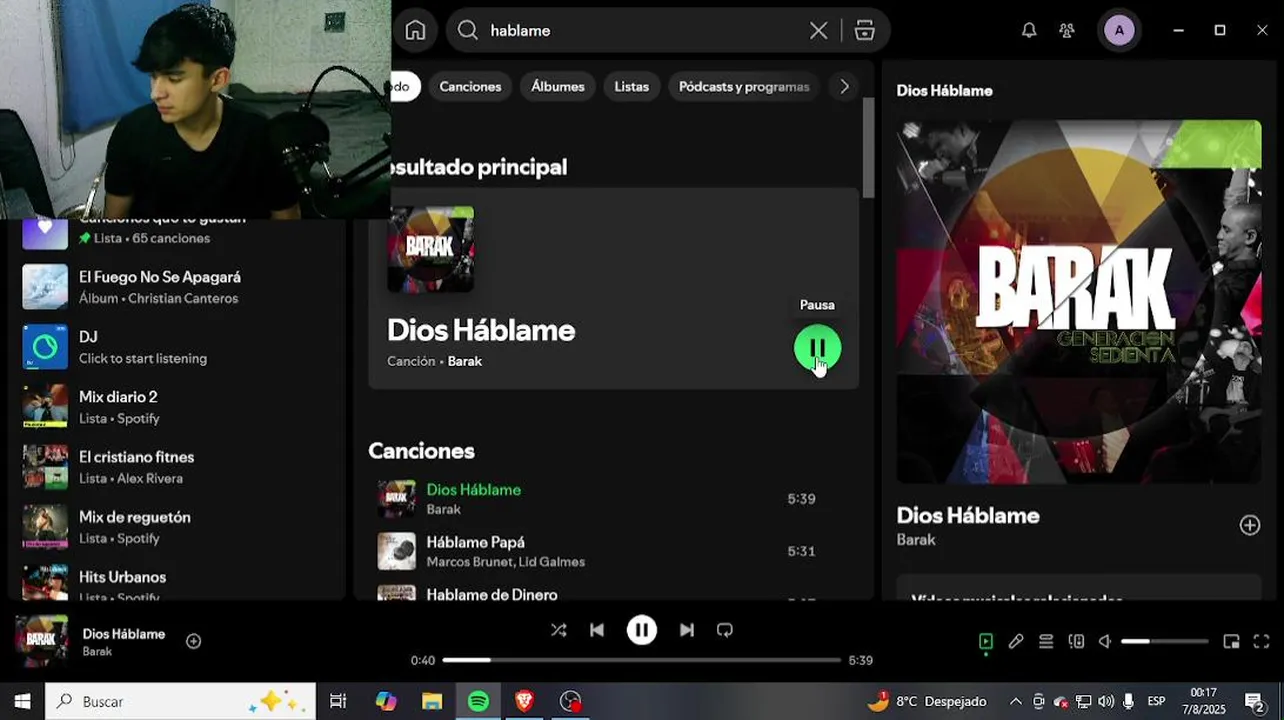Image resolution: width=1284 pixels, height=720 pixels.
Task: Mute the volume speaker icon
Action: point(1105,641)
